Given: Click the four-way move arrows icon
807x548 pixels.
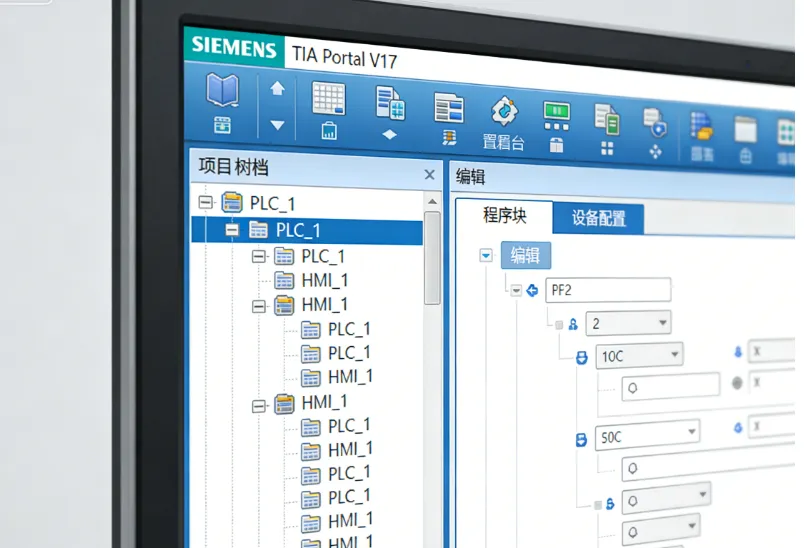Looking at the screenshot, I should pyautogui.click(x=655, y=152).
